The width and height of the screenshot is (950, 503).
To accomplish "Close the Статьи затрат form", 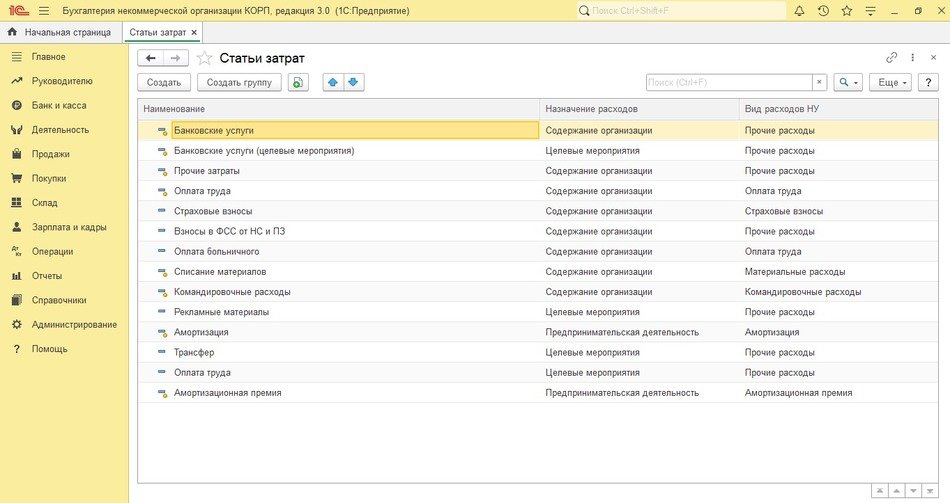I will pos(933,58).
